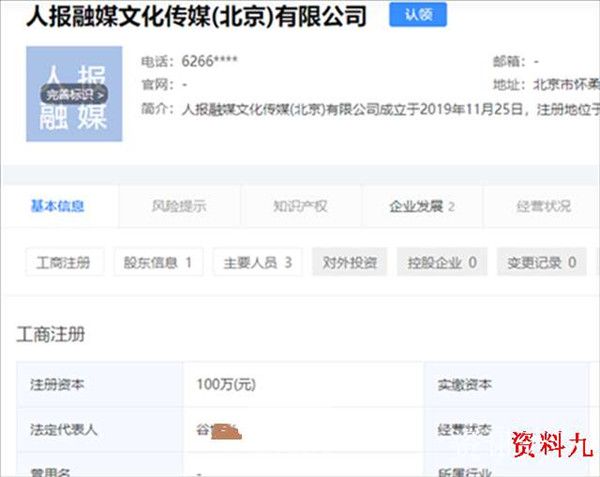Screen dimensions: 600x477
Task: Click the 工商注册 section heading
Action: coord(51,334)
